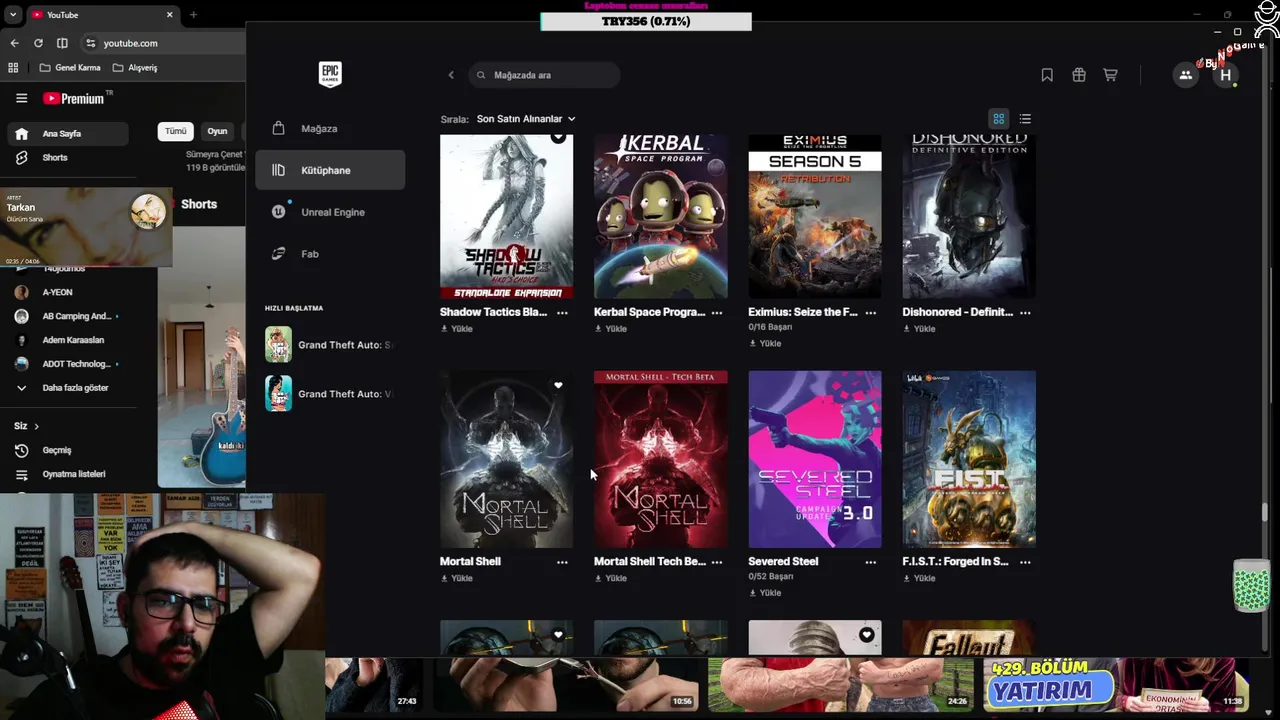Viewport: 1280px width, 720px height.
Task: Open Kerbal Space Program options menu
Action: click(716, 312)
